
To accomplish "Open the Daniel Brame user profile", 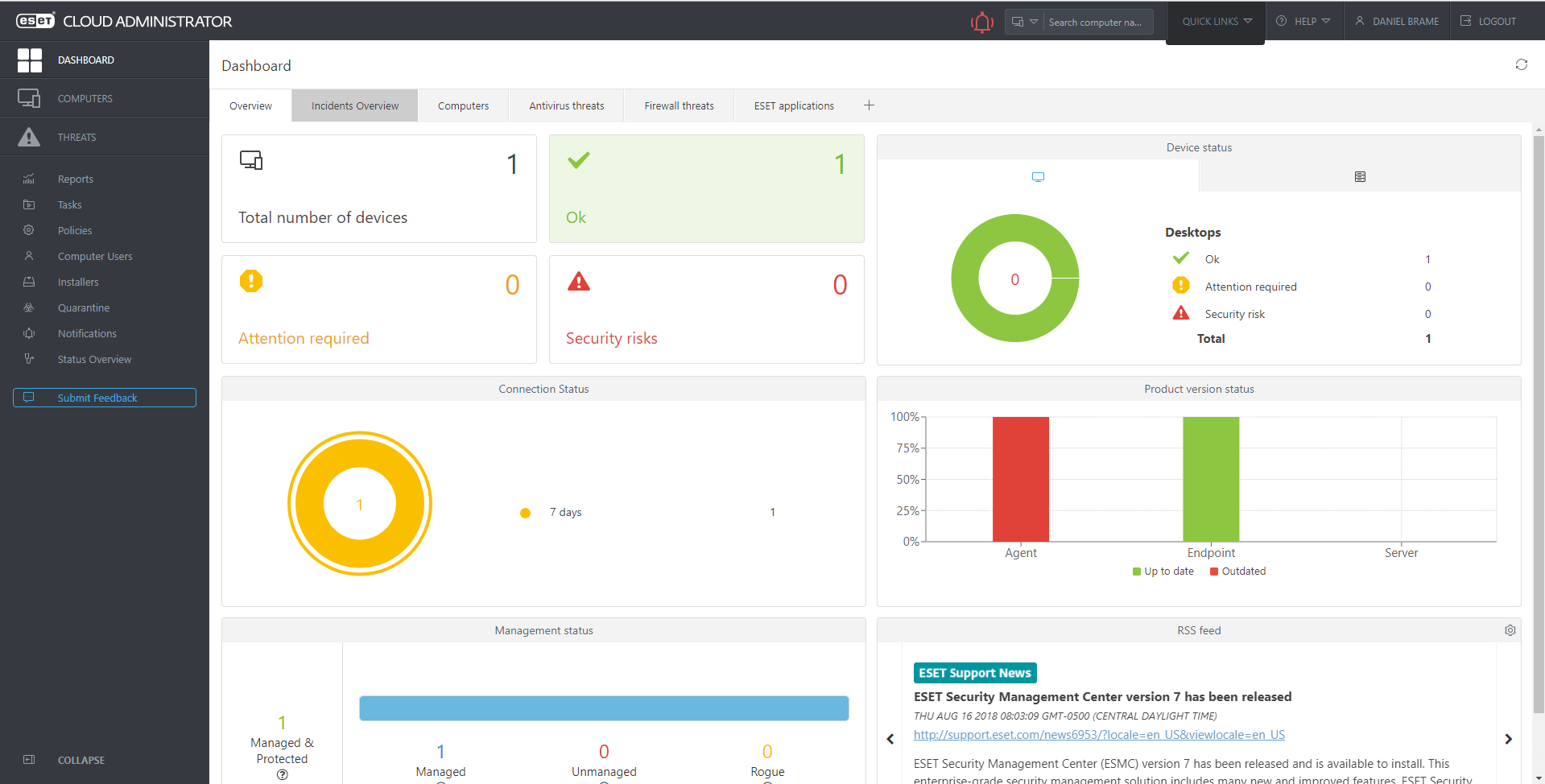I will pos(1397,22).
